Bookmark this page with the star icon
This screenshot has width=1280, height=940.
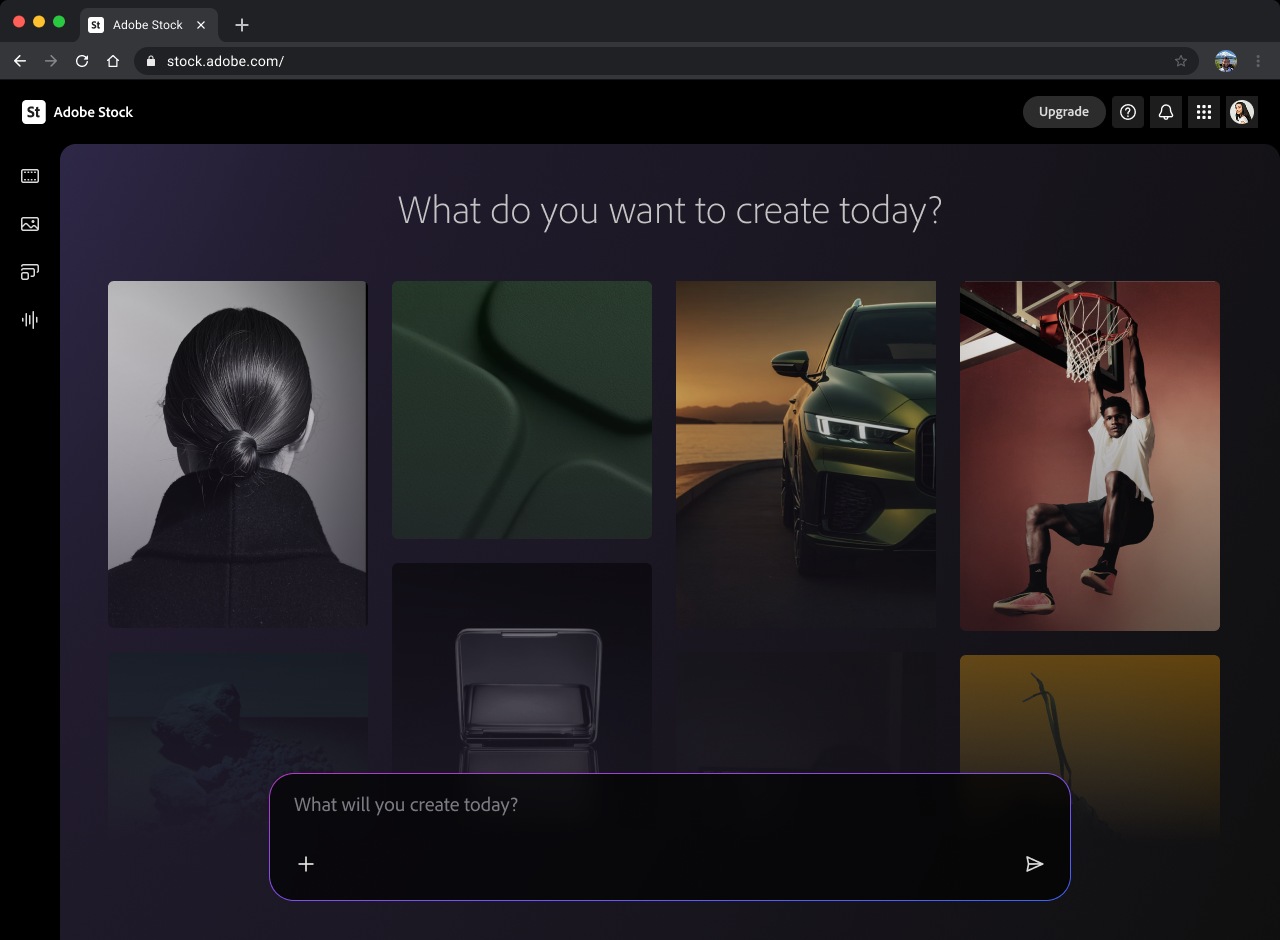click(1181, 61)
